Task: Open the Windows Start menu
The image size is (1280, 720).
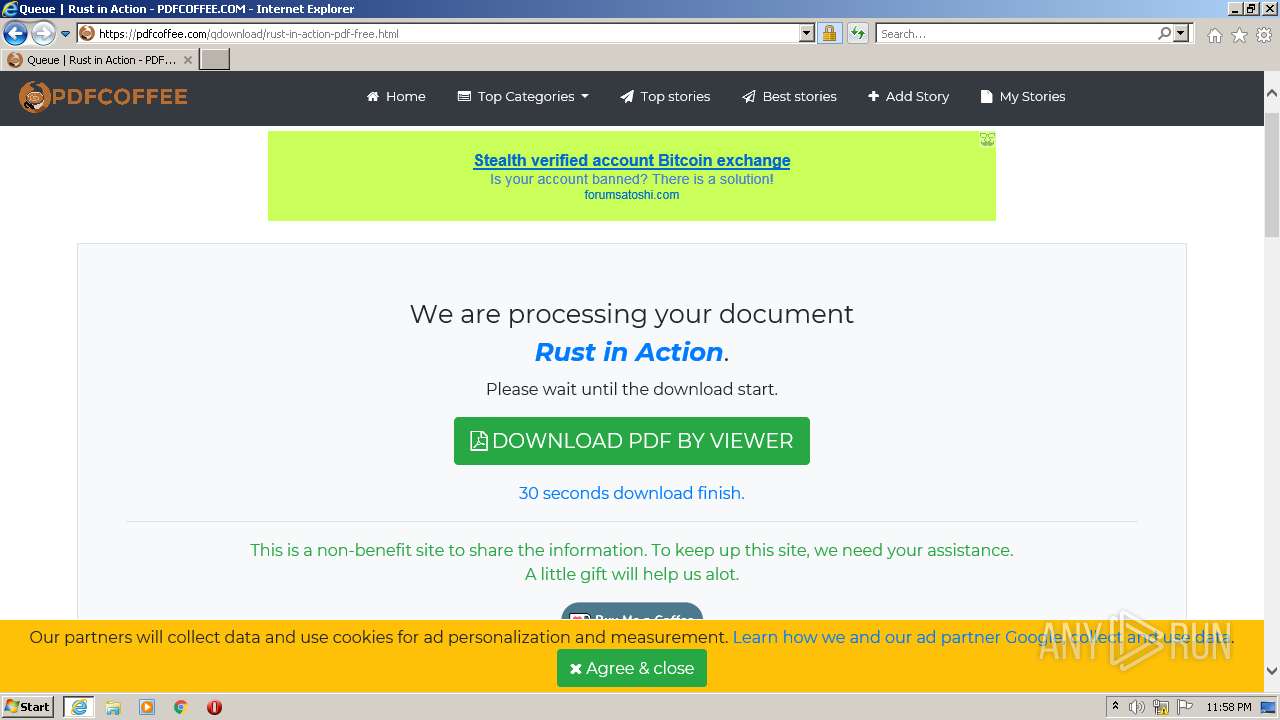Action: click(x=27, y=707)
